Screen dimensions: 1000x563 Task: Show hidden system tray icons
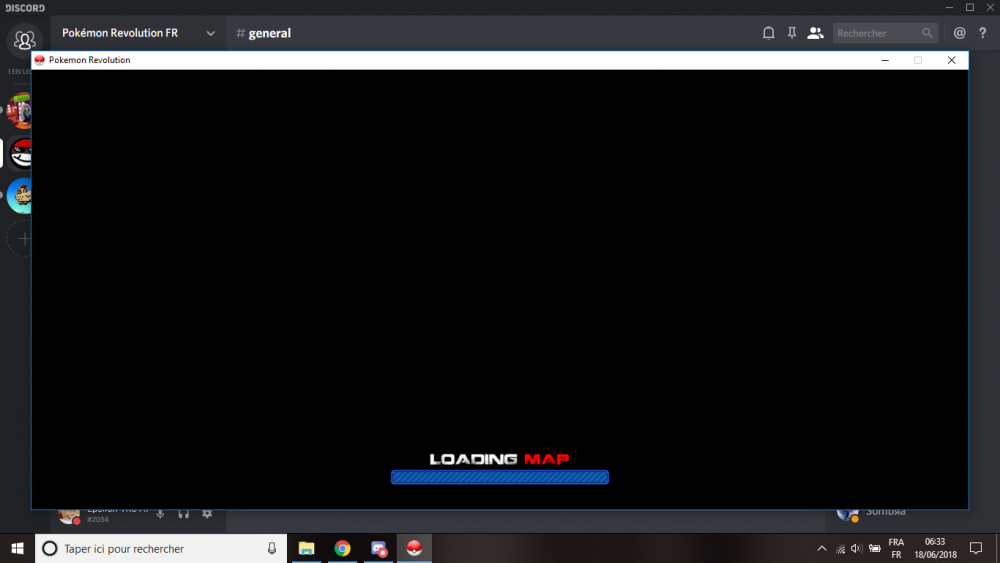822,548
